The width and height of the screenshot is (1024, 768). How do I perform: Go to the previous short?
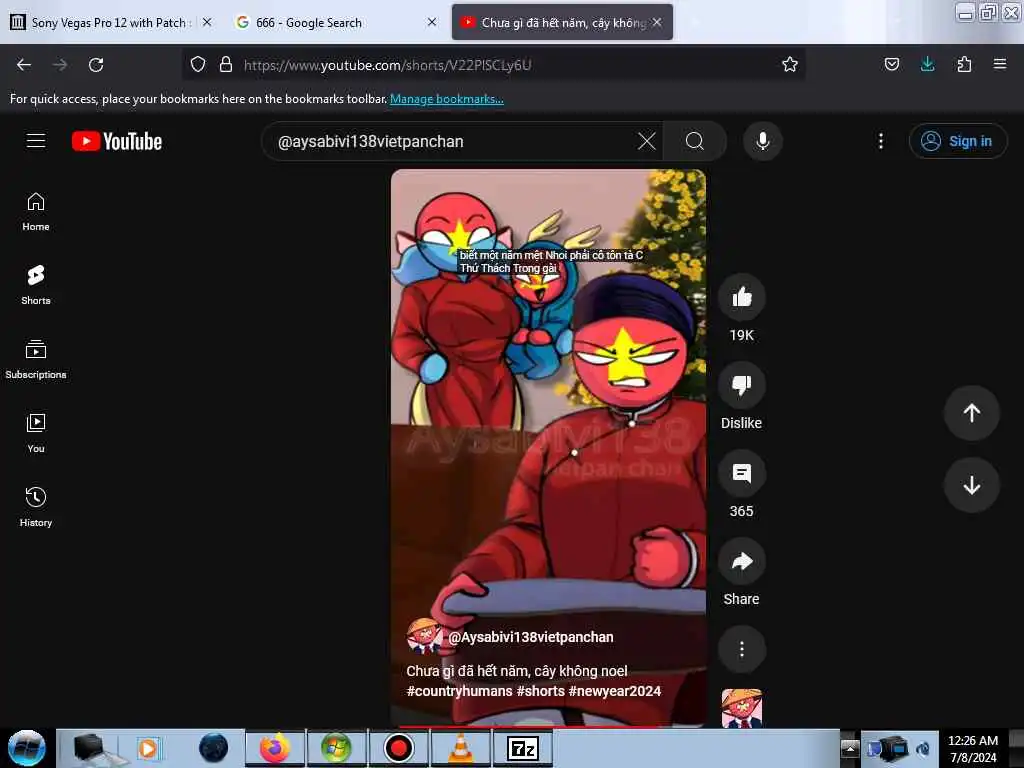(x=972, y=413)
